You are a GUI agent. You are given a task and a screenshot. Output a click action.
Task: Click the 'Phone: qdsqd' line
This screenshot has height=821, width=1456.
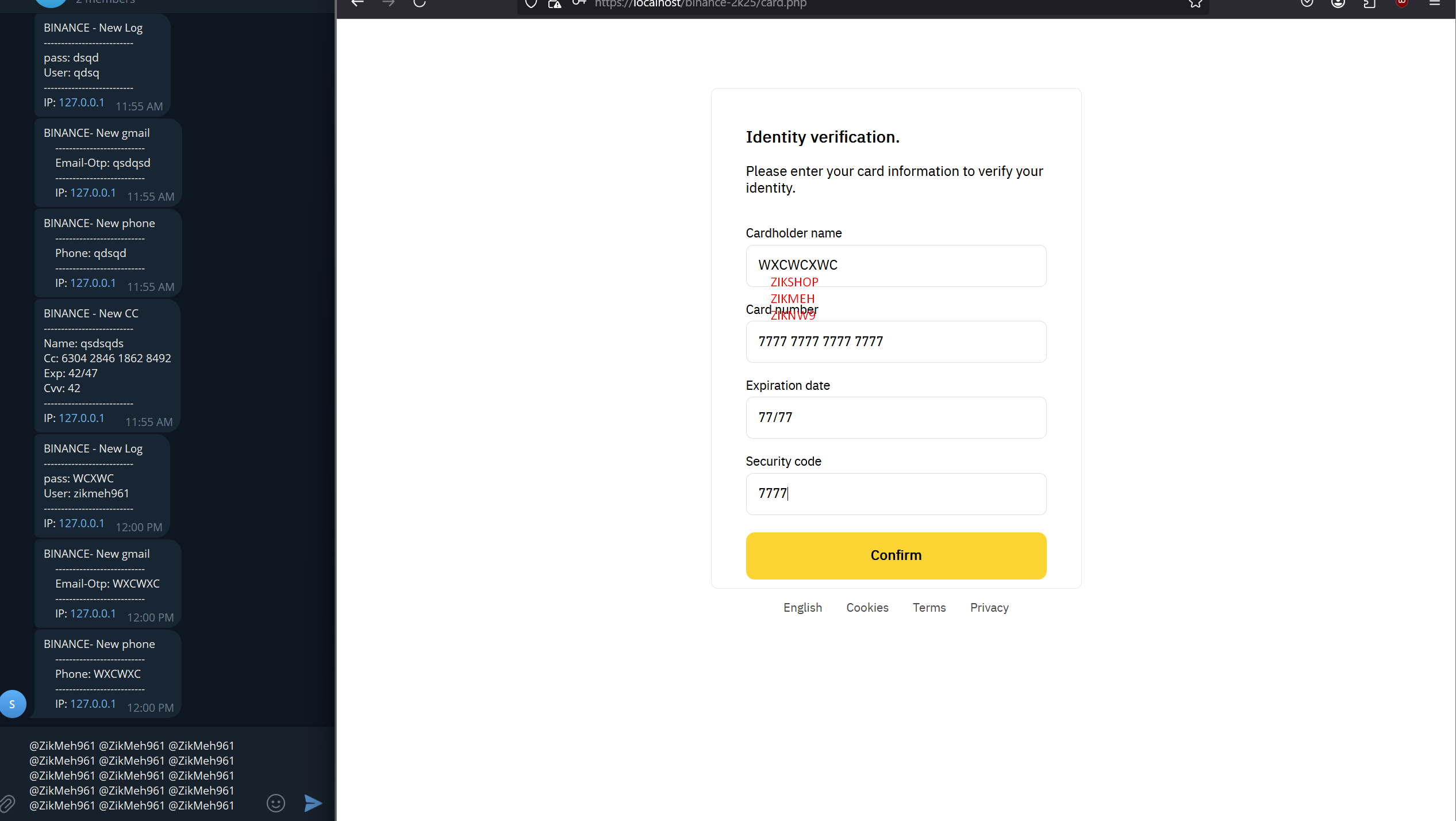[90, 253]
